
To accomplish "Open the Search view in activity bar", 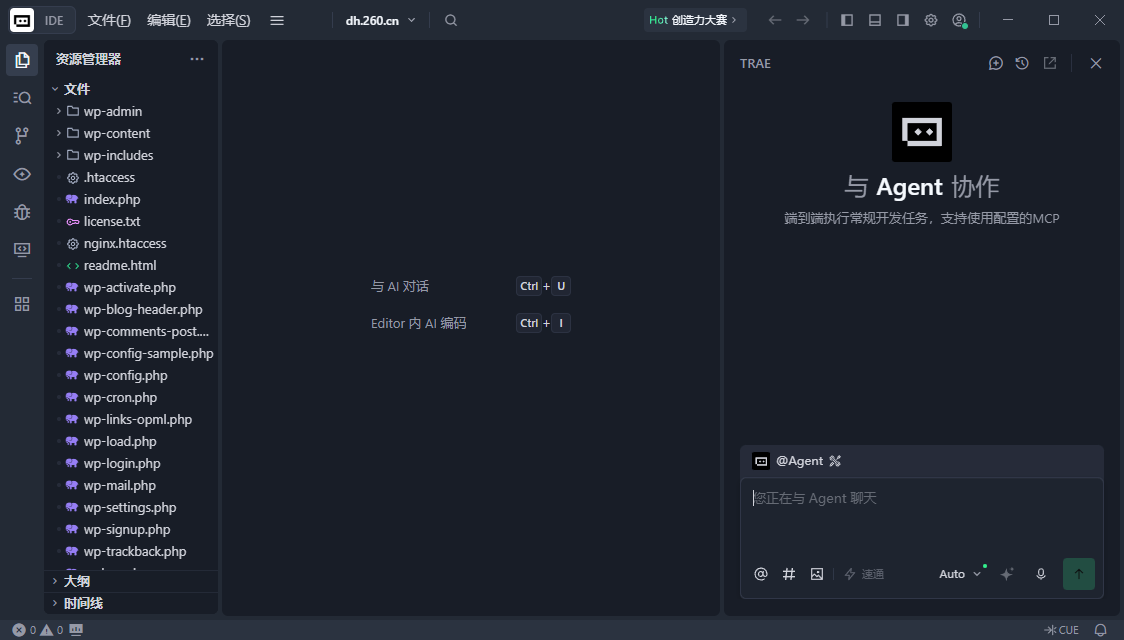I will [x=22, y=98].
